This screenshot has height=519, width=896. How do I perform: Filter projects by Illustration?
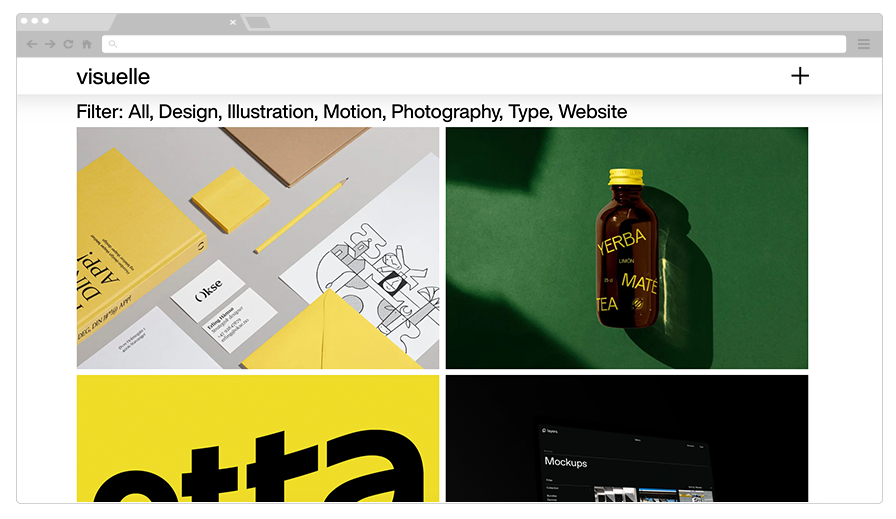click(271, 111)
